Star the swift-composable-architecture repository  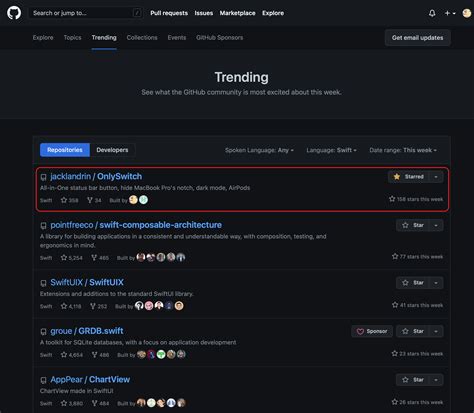413,225
